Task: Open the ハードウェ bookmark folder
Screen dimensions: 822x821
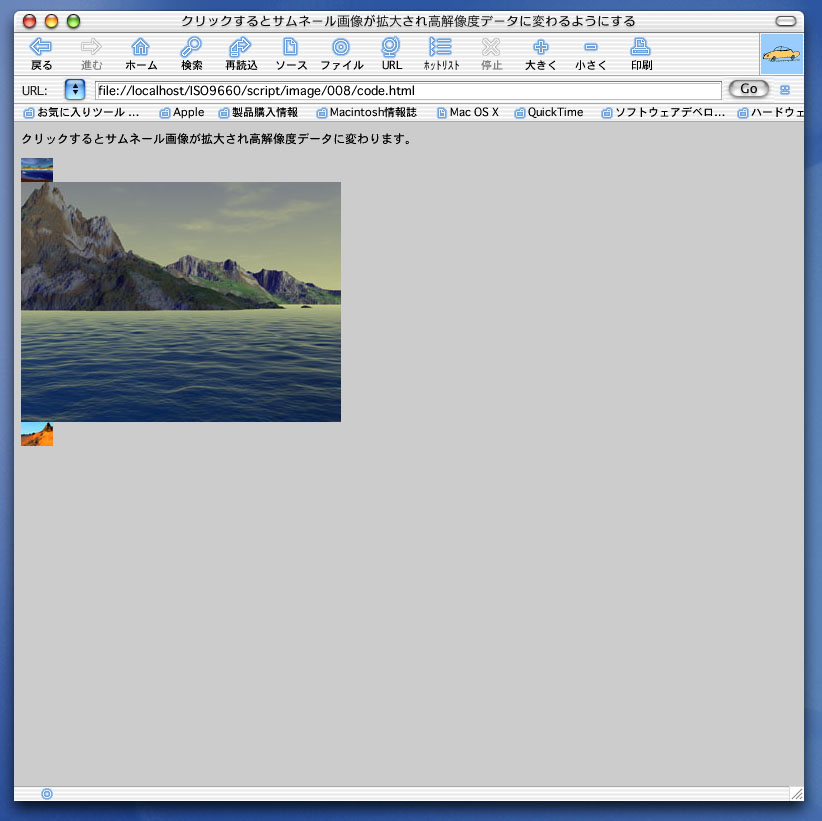Action: point(770,112)
